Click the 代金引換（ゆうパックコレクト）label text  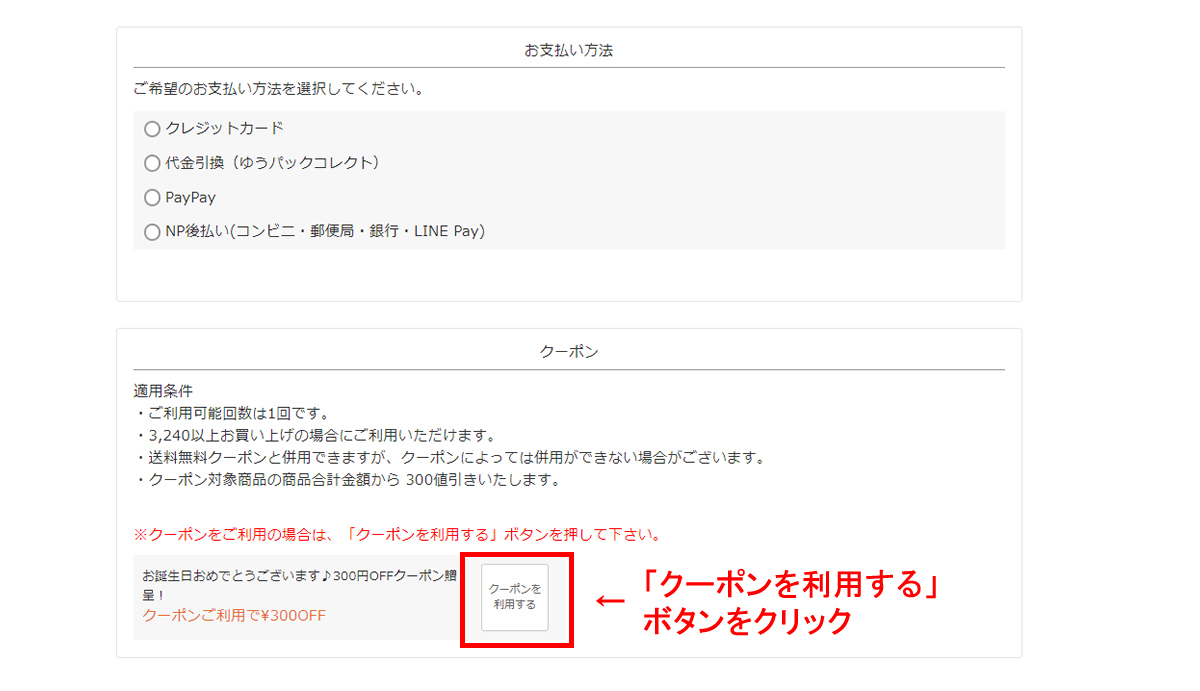tap(272, 163)
